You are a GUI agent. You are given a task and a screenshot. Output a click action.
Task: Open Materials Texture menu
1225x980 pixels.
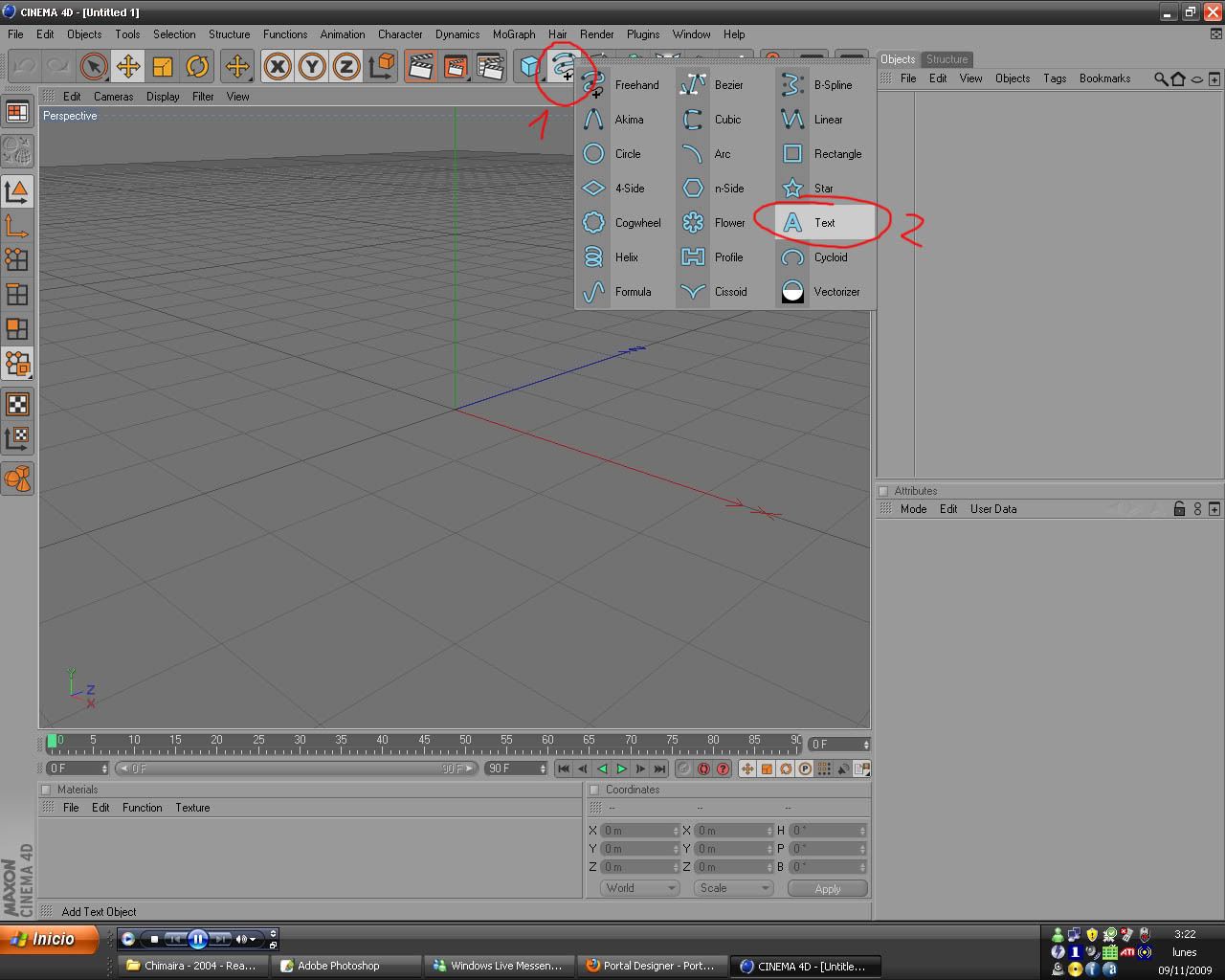[x=192, y=808]
